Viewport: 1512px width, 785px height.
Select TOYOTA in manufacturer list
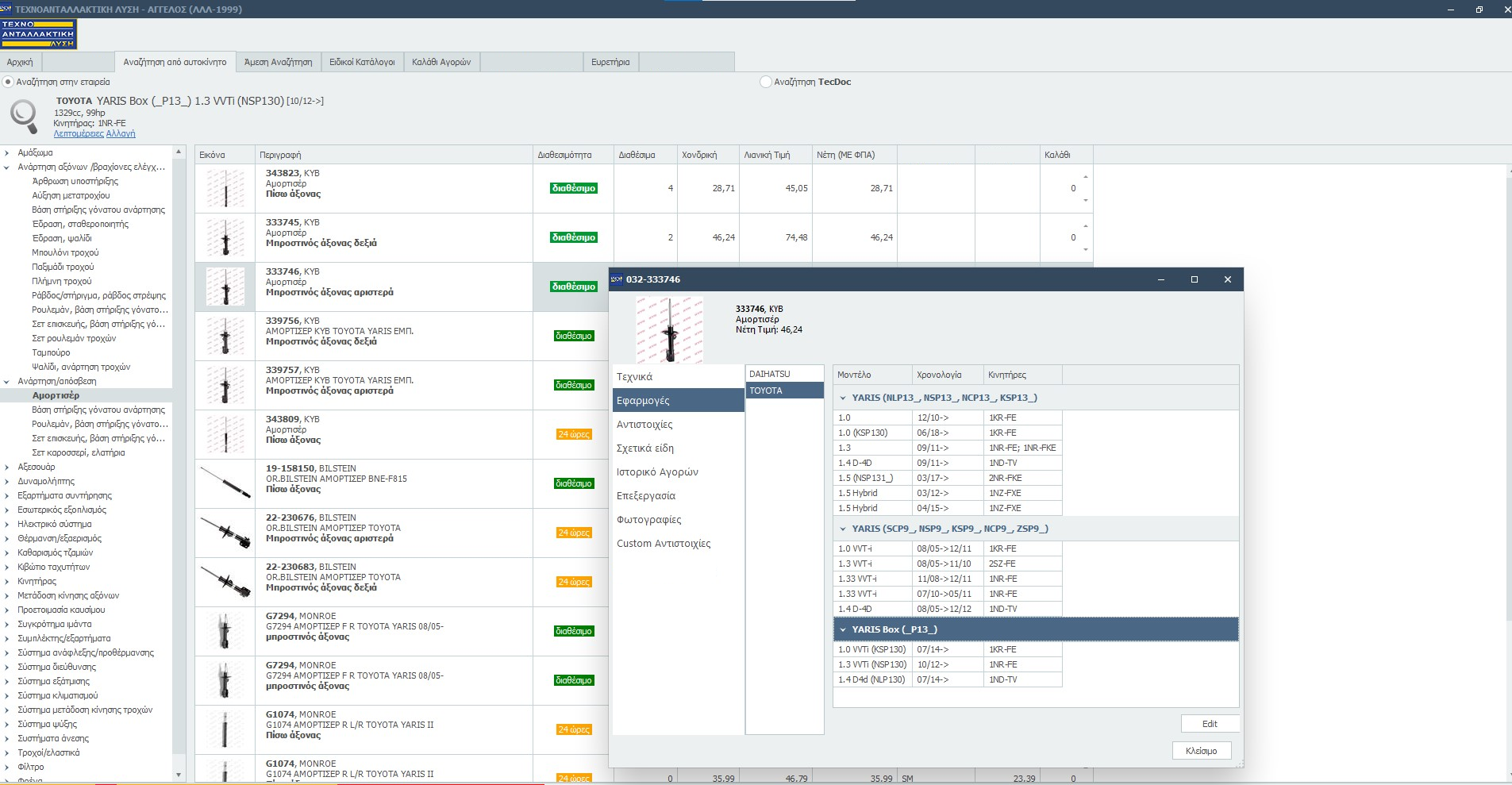(784, 391)
